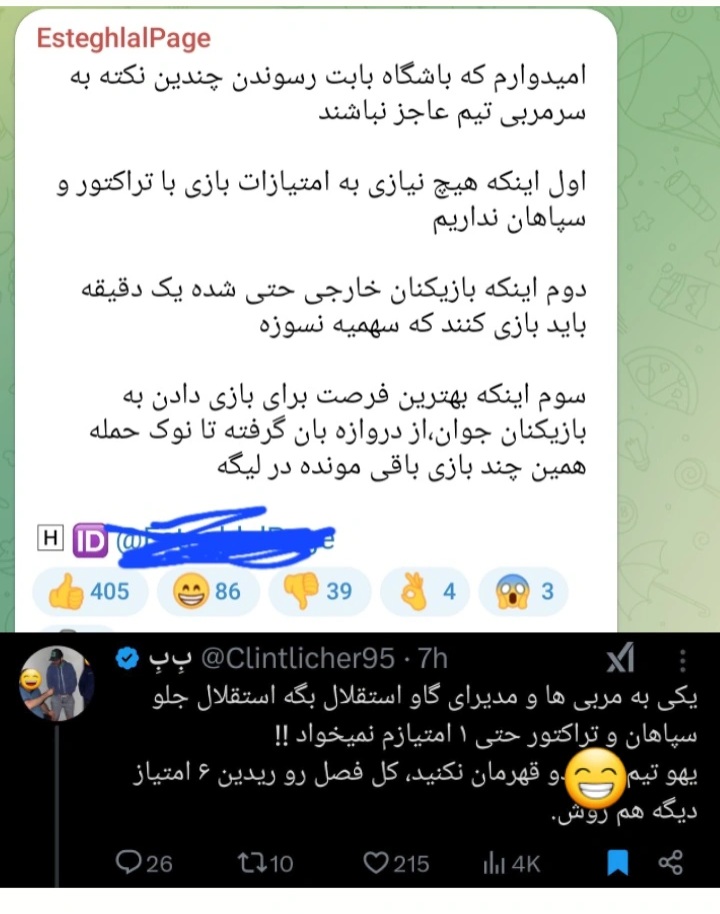Open the @Clintlicher95 username handle
This screenshot has width=720, height=914.
297,659
